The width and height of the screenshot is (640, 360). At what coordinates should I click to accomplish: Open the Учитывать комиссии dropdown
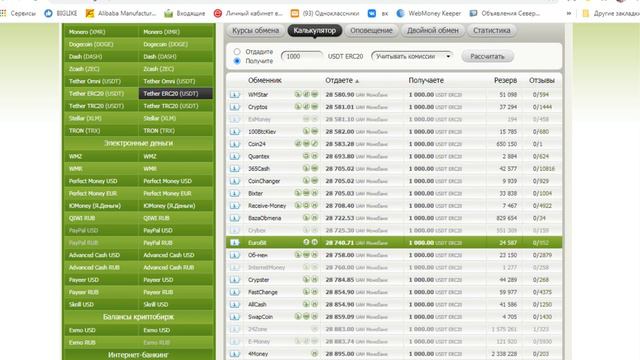coord(412,56)
